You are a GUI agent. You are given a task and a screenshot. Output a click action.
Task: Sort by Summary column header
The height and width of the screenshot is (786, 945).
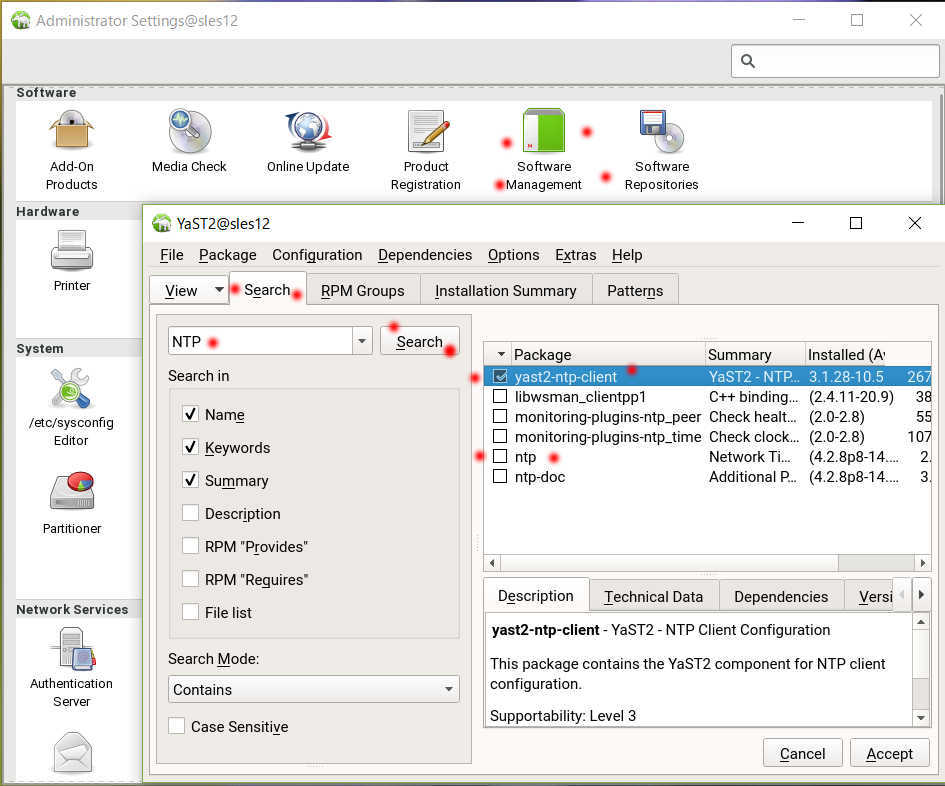(x=755, y=354)
